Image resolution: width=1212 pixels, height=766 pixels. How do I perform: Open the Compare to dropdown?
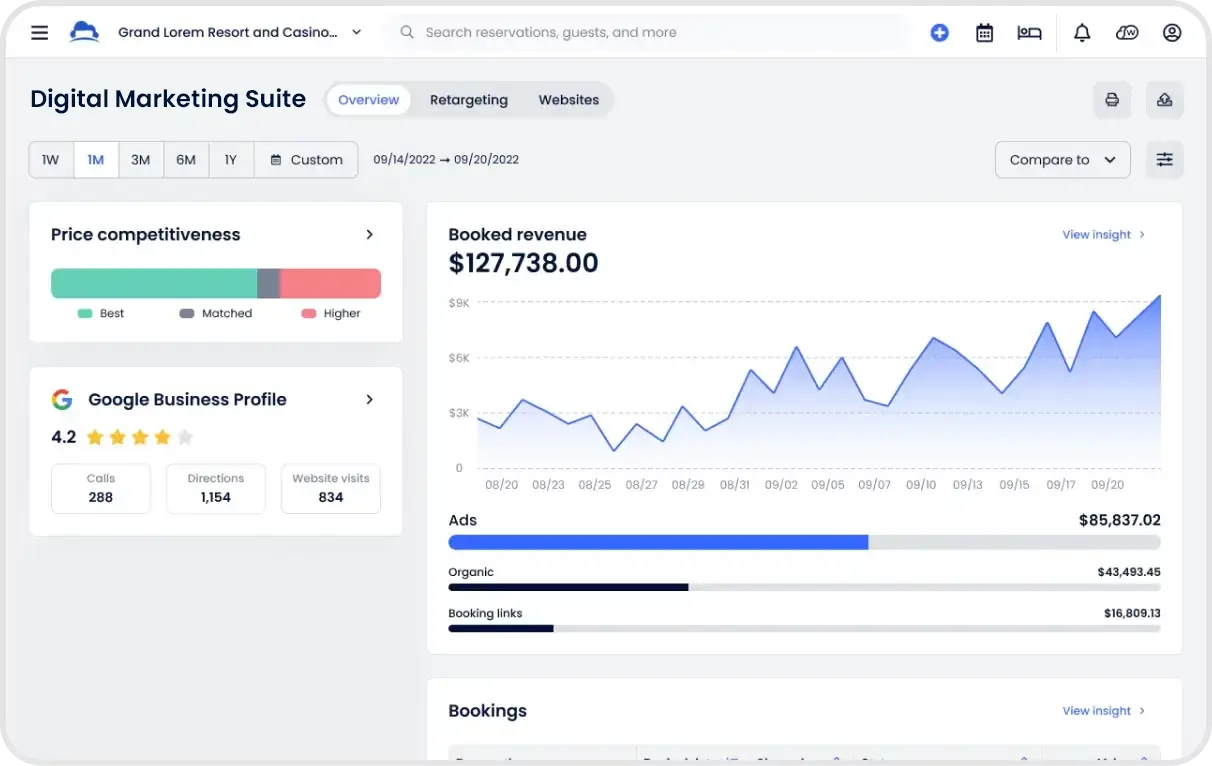point(1063,160)
